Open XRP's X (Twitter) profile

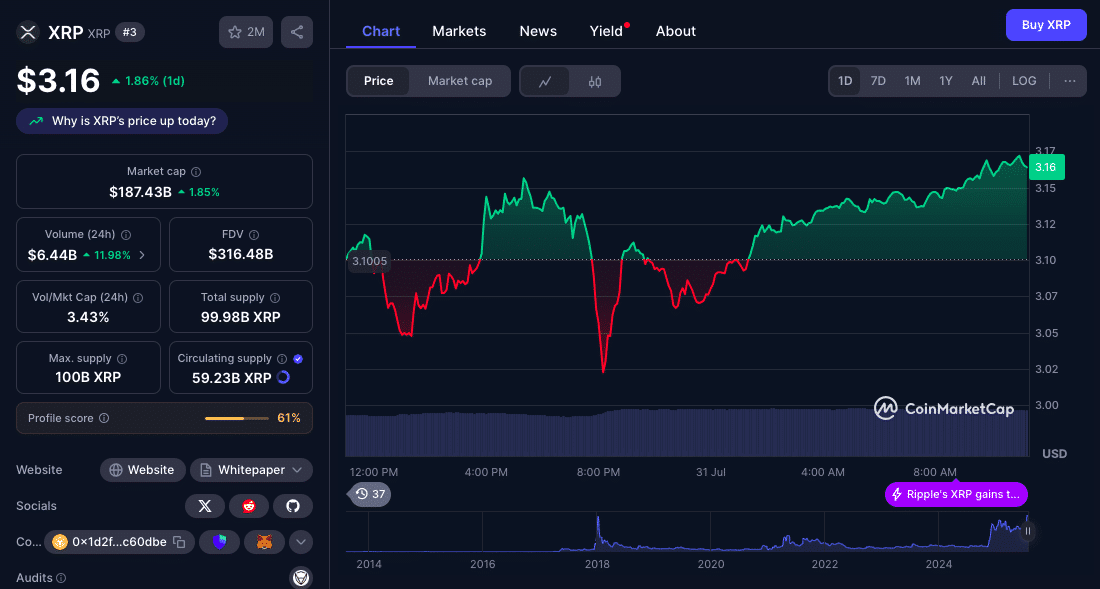click(205, 505)
